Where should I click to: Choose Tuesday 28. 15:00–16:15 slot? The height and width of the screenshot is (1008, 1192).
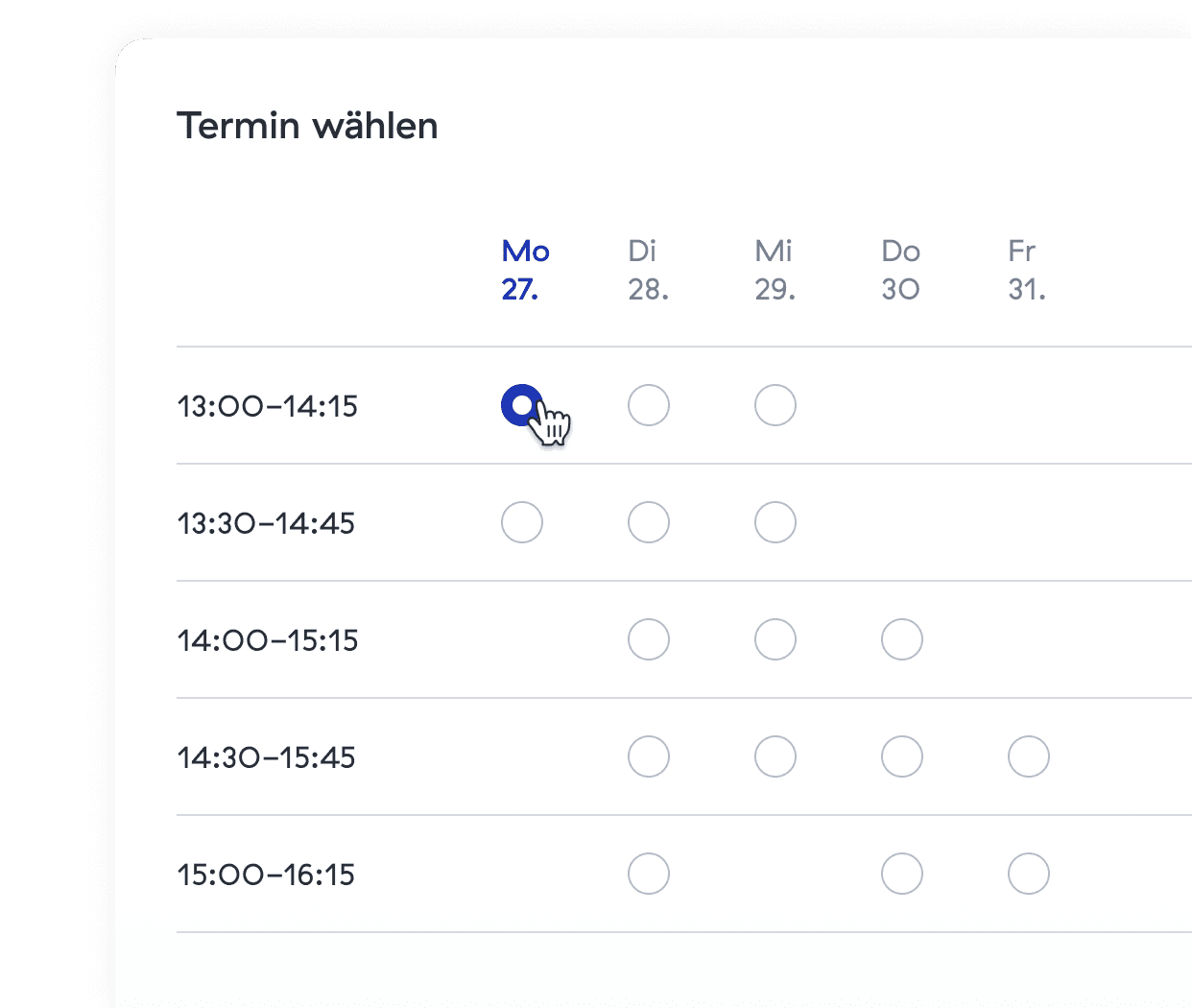pos(649,874)
